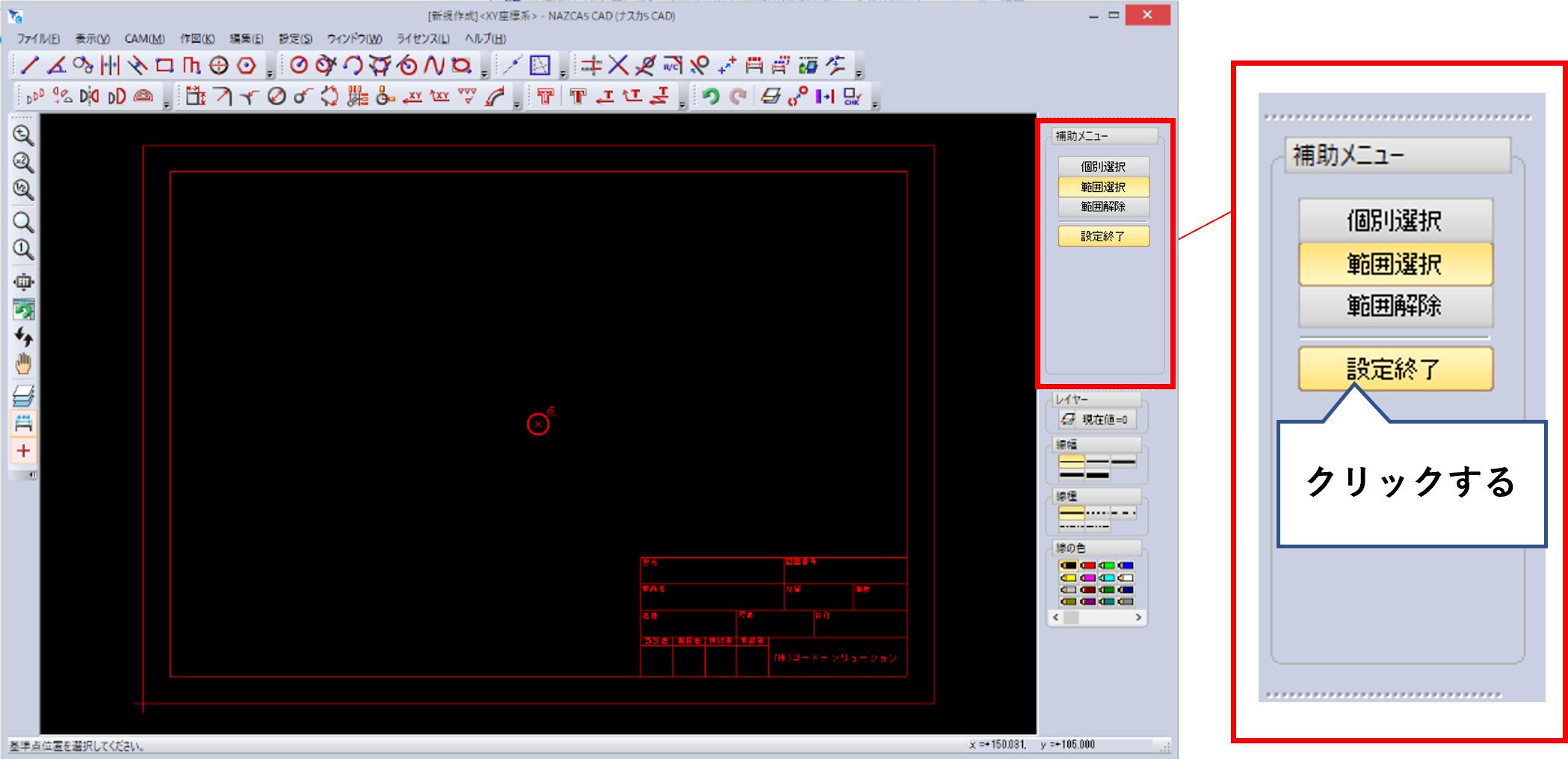Viewport: 1568px width, 759px height.
Task: Click the protractor angle icon
Action: pyautogui.click(x=143, y=96)
